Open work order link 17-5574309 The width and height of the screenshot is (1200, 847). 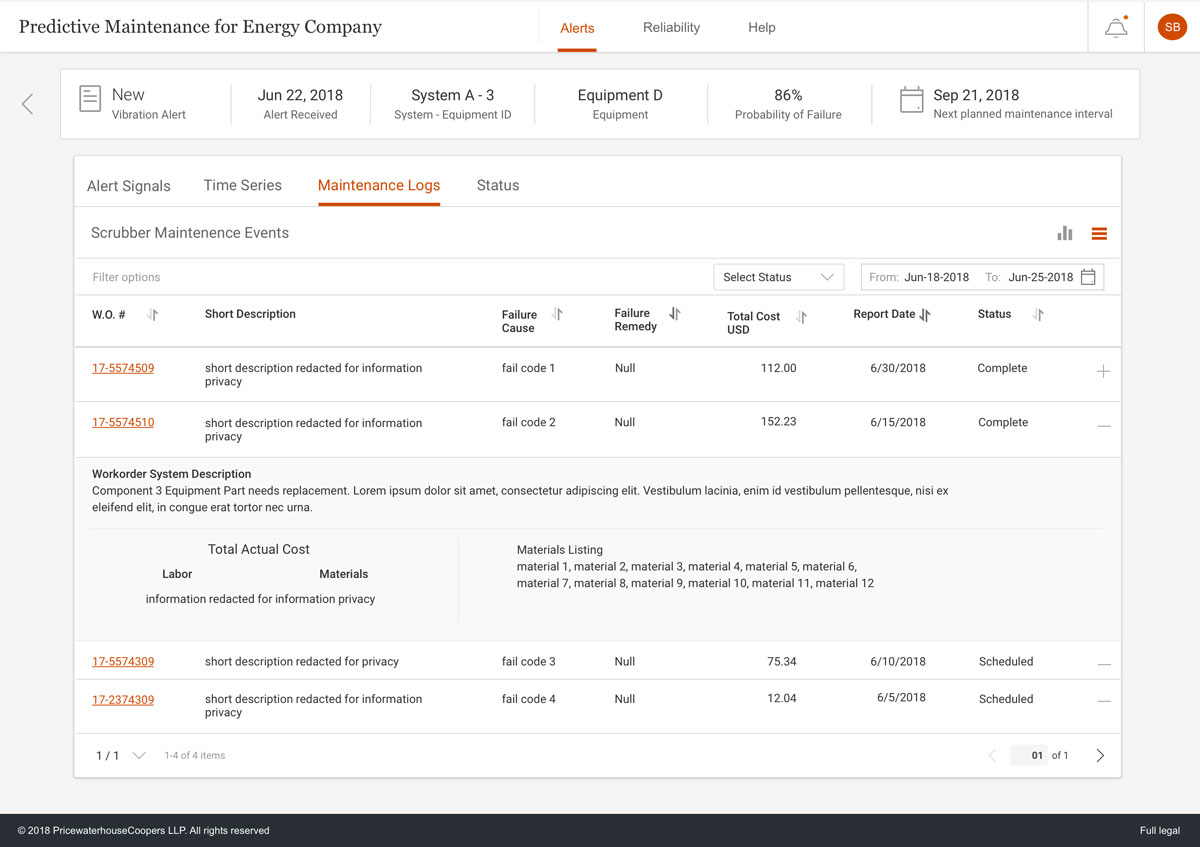tap(123, 661)
